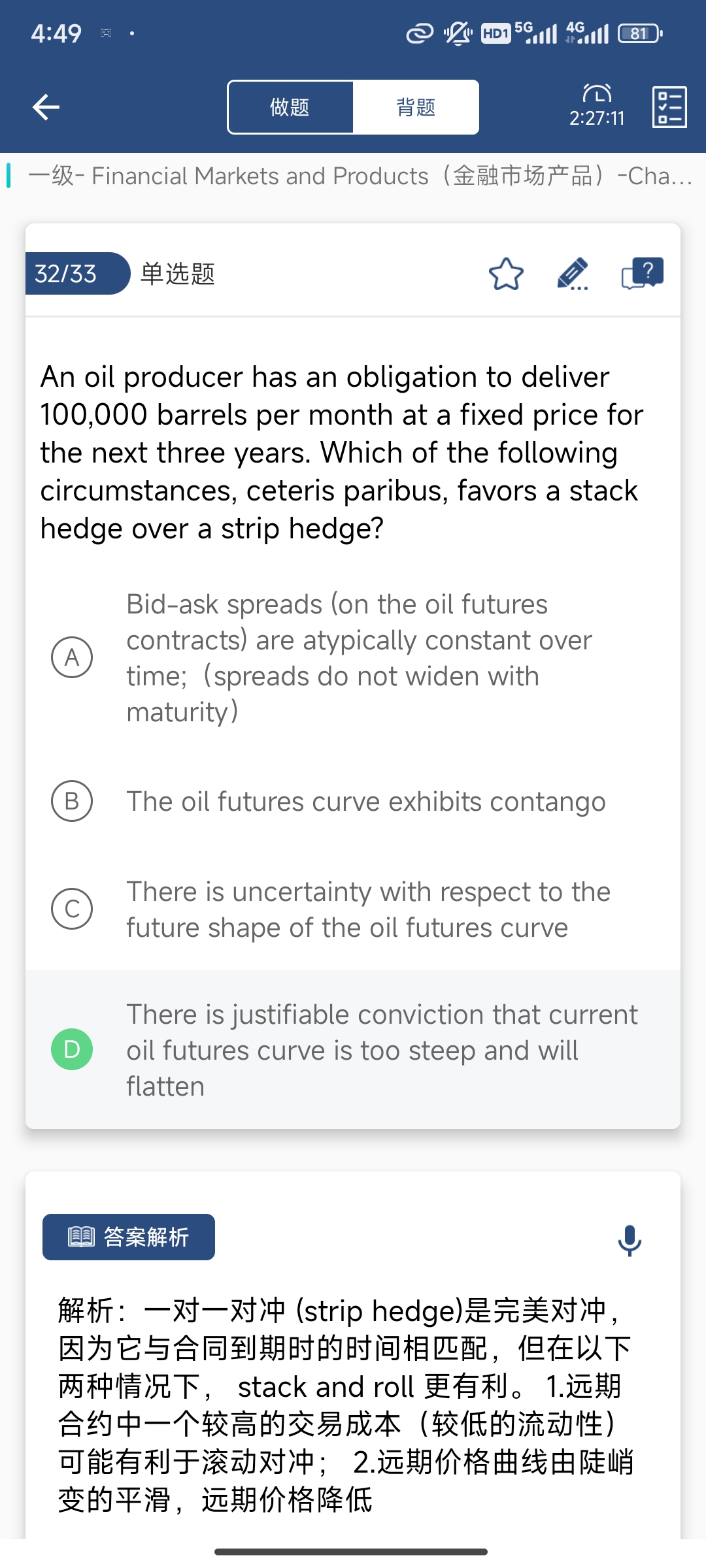The height and width of the screenshot is (1568, 706).
Task: Open the pencil notes icon
Action: [x=573, y=274]
